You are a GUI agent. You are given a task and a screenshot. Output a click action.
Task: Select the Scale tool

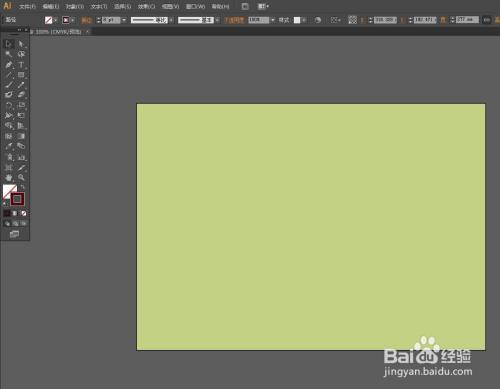[21, 105]
